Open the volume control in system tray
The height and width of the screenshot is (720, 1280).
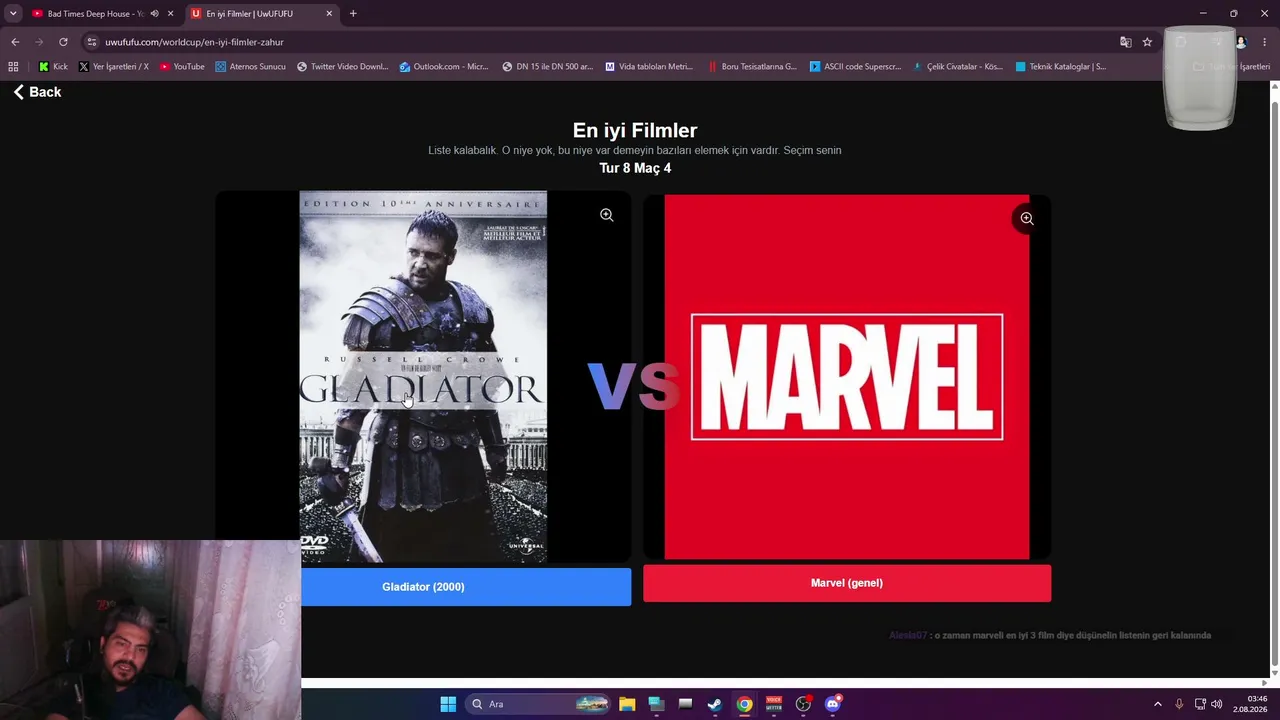[x=1217, y=704]
